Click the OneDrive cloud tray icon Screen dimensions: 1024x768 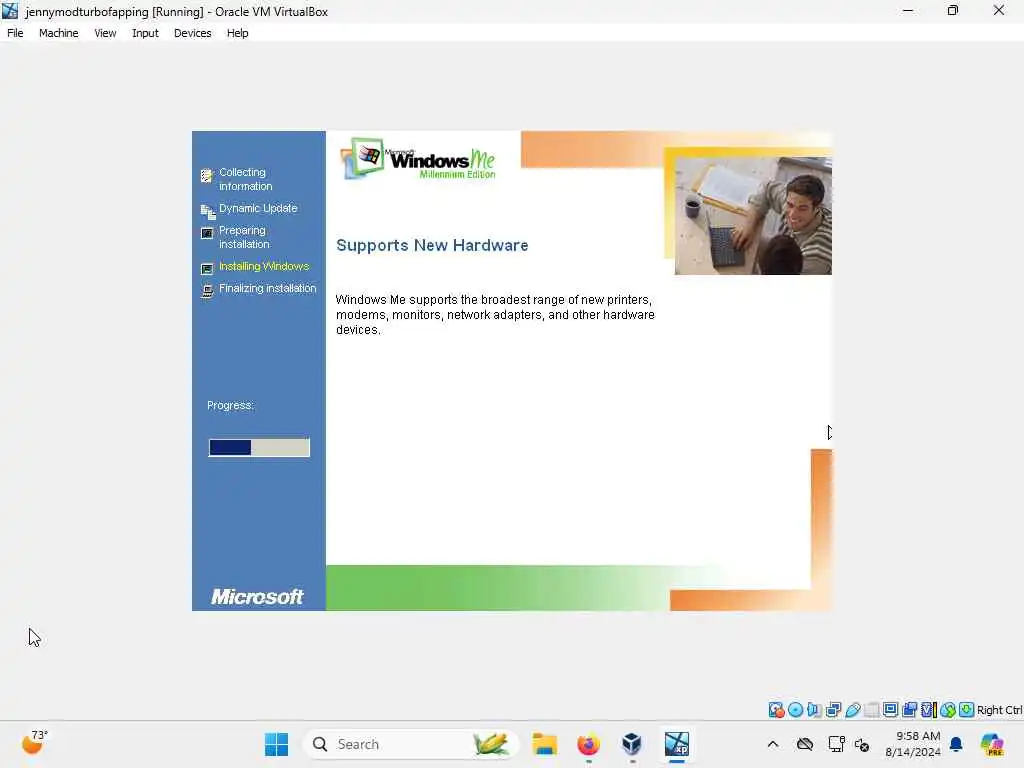805,744
